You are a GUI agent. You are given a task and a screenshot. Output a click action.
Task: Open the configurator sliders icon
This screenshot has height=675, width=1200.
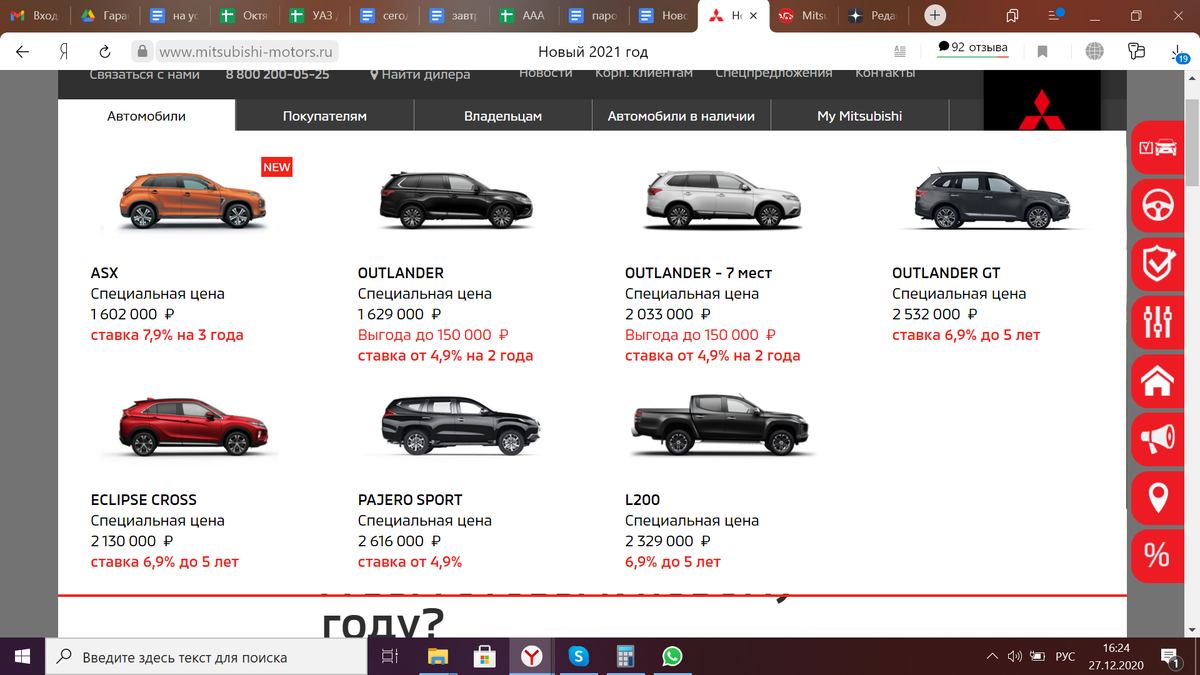point(1157,323)
